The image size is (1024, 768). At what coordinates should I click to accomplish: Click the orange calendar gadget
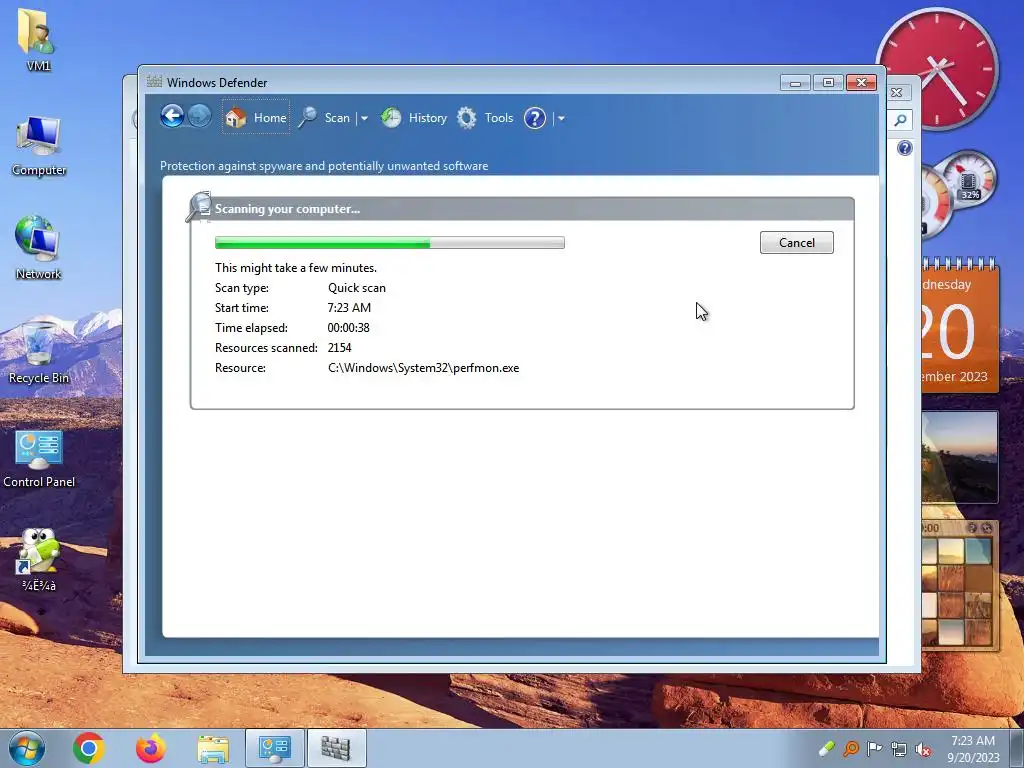click(x=960, y=325)
